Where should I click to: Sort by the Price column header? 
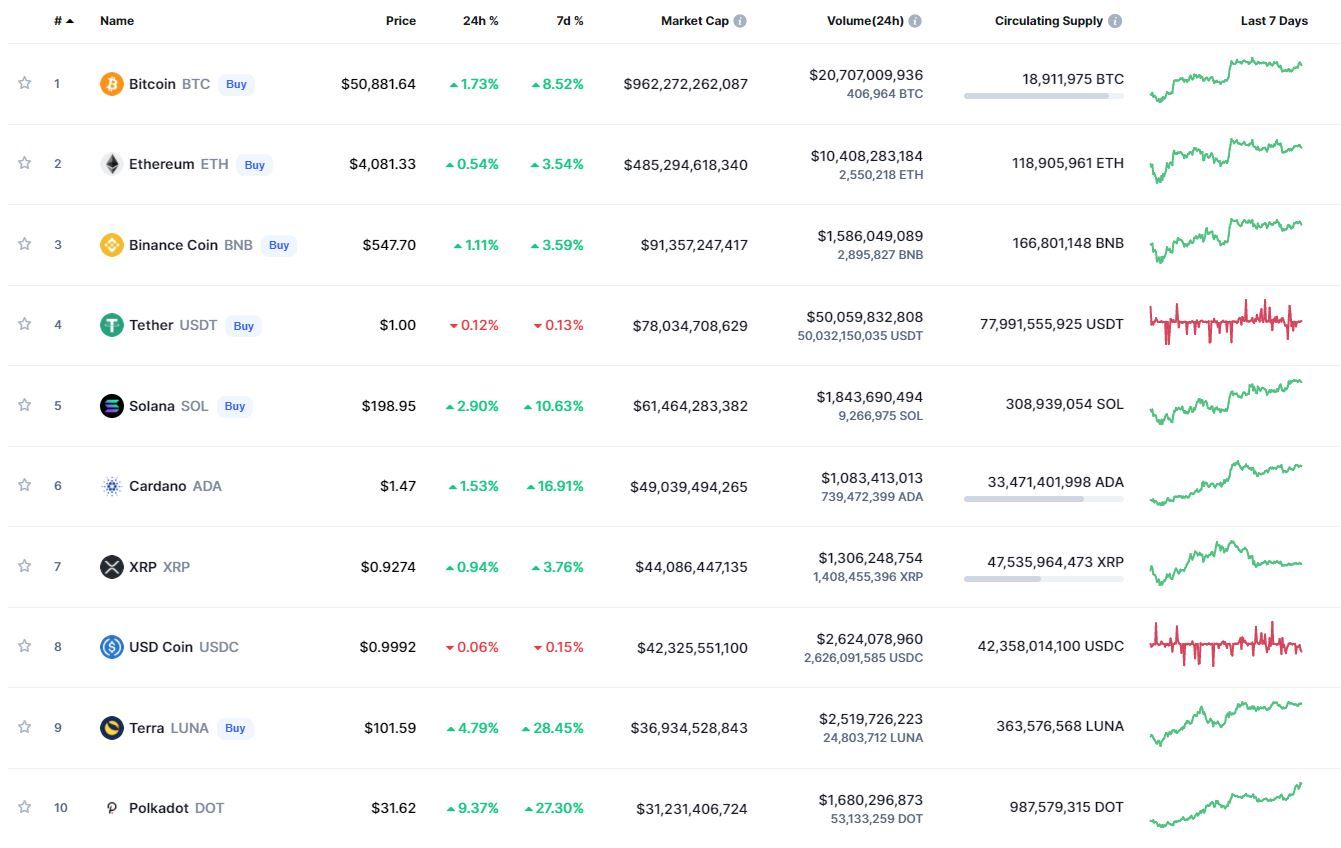[x=401, y=21]
